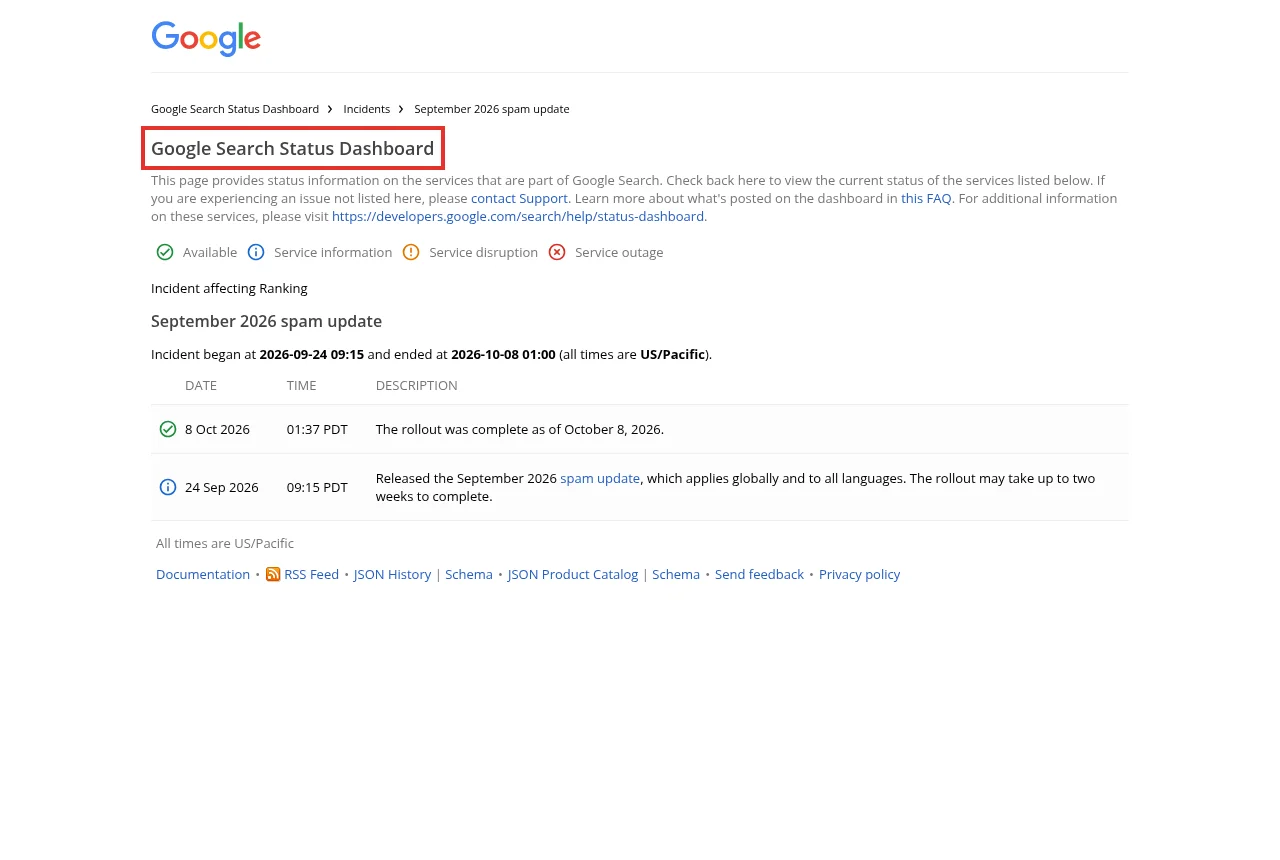Click blue info icon in 24 Sep row
The width and height of the screenshot is (1280, 860).
click(168, 487)
